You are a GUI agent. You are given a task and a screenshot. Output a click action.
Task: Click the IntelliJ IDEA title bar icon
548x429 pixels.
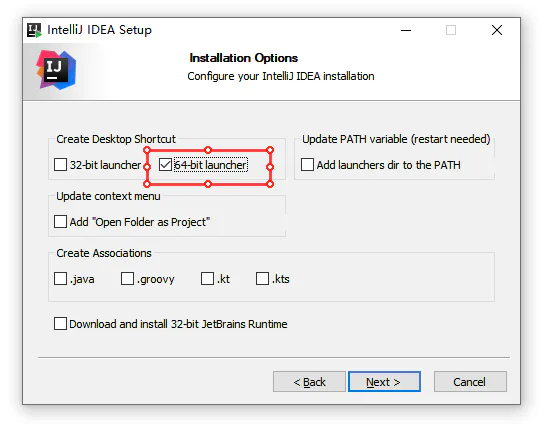click(34, 30)
